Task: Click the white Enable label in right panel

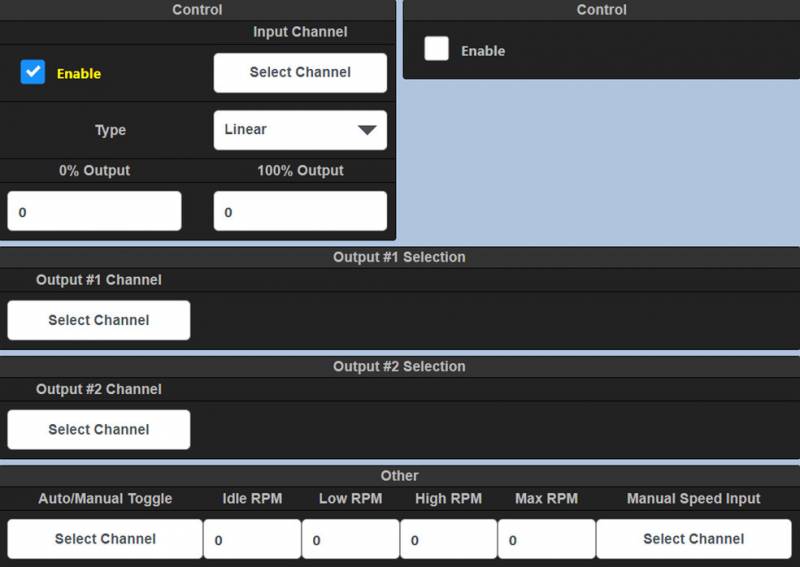Action: (483, 51)
